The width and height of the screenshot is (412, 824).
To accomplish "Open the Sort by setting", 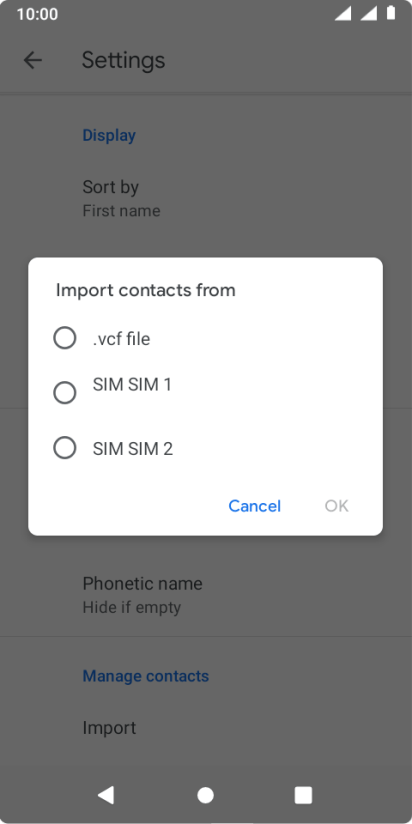I will click(x=206, y=199).
